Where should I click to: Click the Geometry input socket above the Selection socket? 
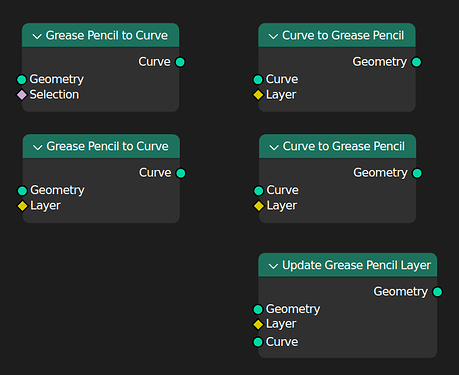click(22, 80)
